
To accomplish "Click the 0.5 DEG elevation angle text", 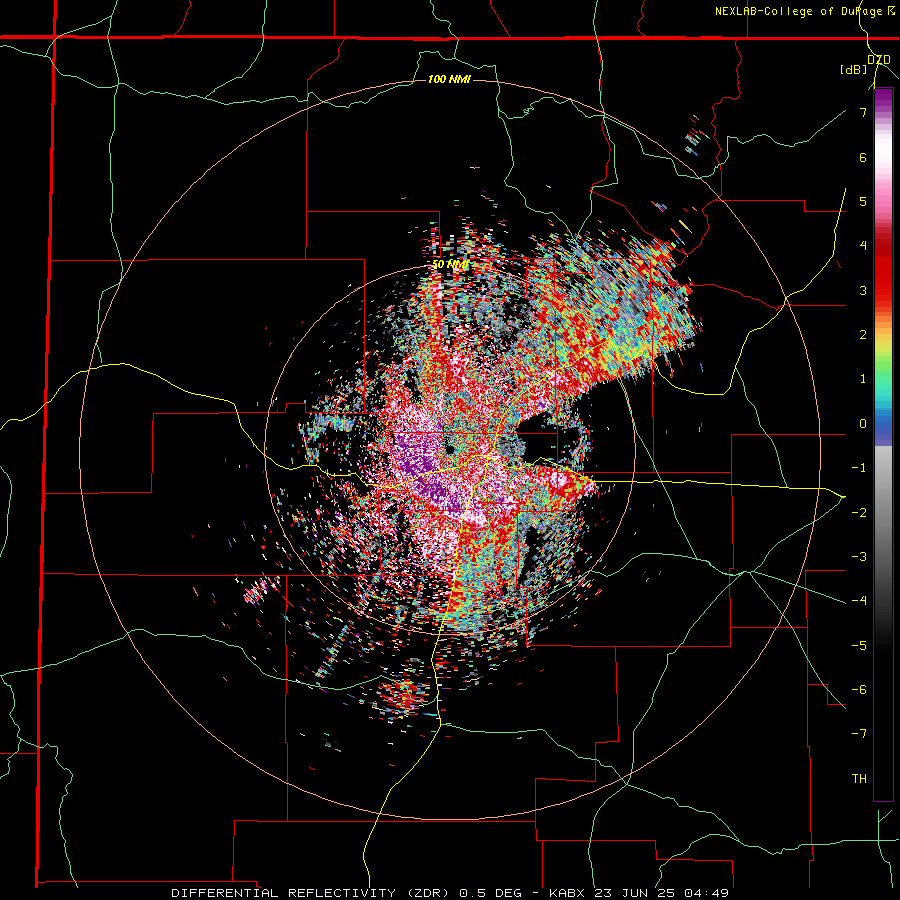I will point(491,893).
